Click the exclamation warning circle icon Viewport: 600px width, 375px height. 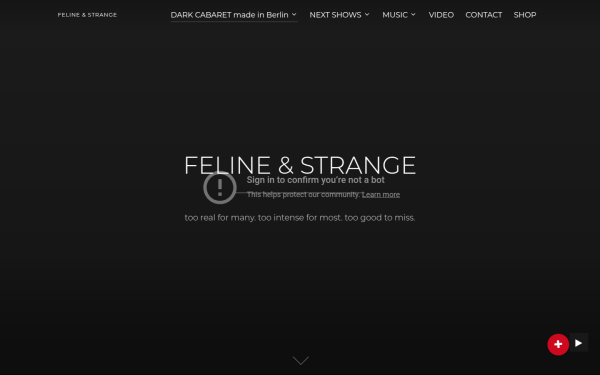[220, 188]
